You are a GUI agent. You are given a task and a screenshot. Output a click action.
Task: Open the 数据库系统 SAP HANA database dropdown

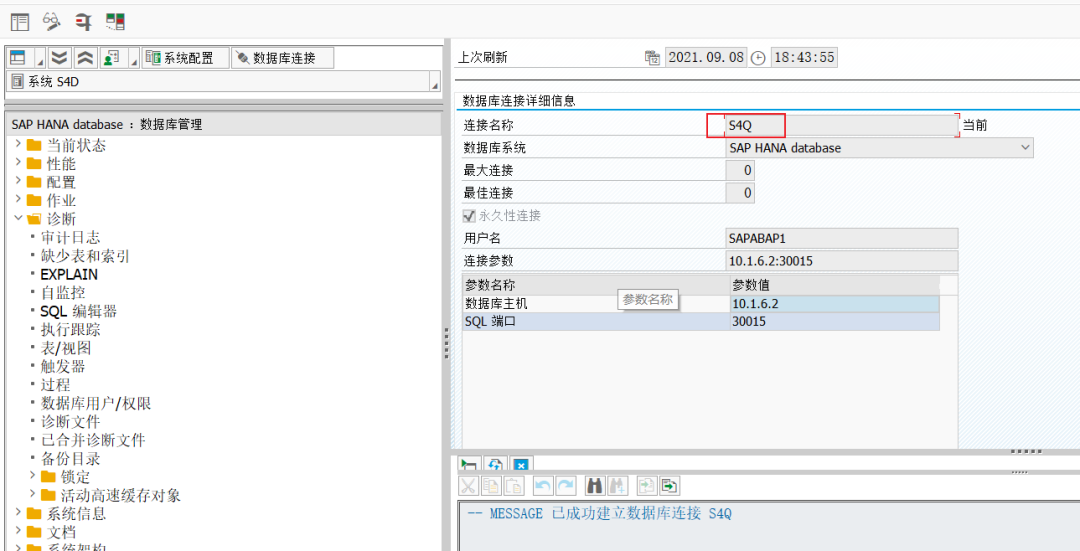coord(1025,147)
